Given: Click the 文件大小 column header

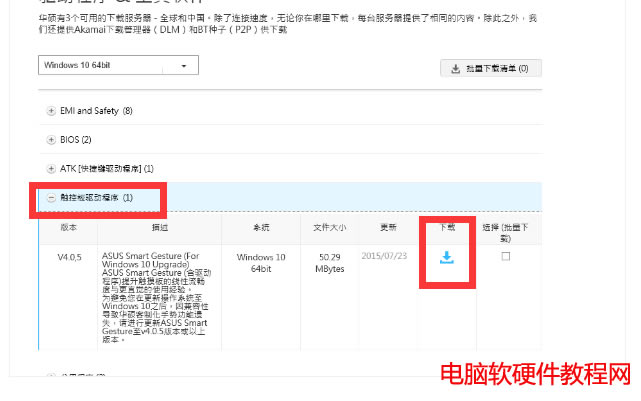Looking at the screenshot, I should click(x=331, y=228).
